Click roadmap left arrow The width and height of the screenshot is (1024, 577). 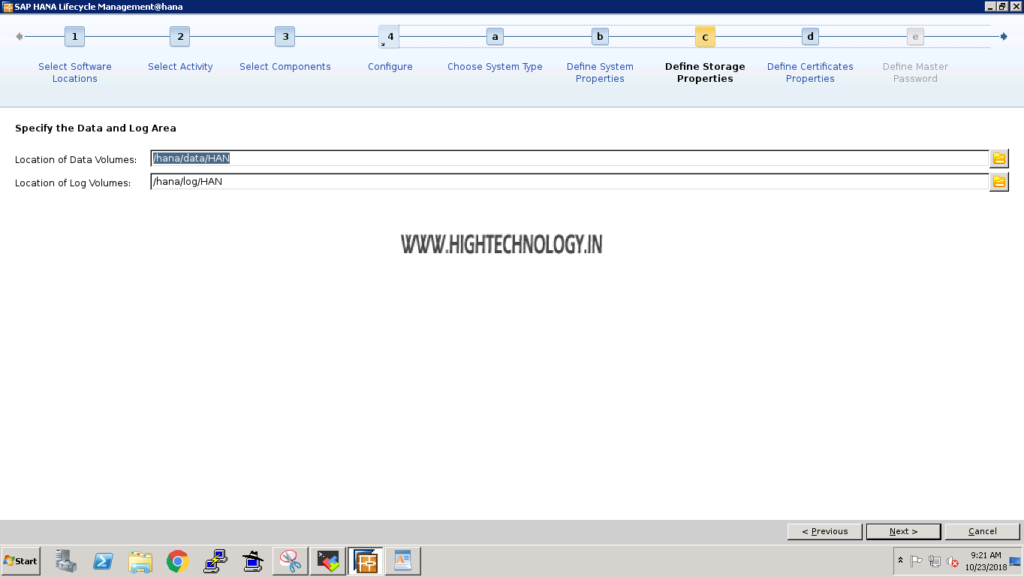pyautogui.click(x=20, y=37)
